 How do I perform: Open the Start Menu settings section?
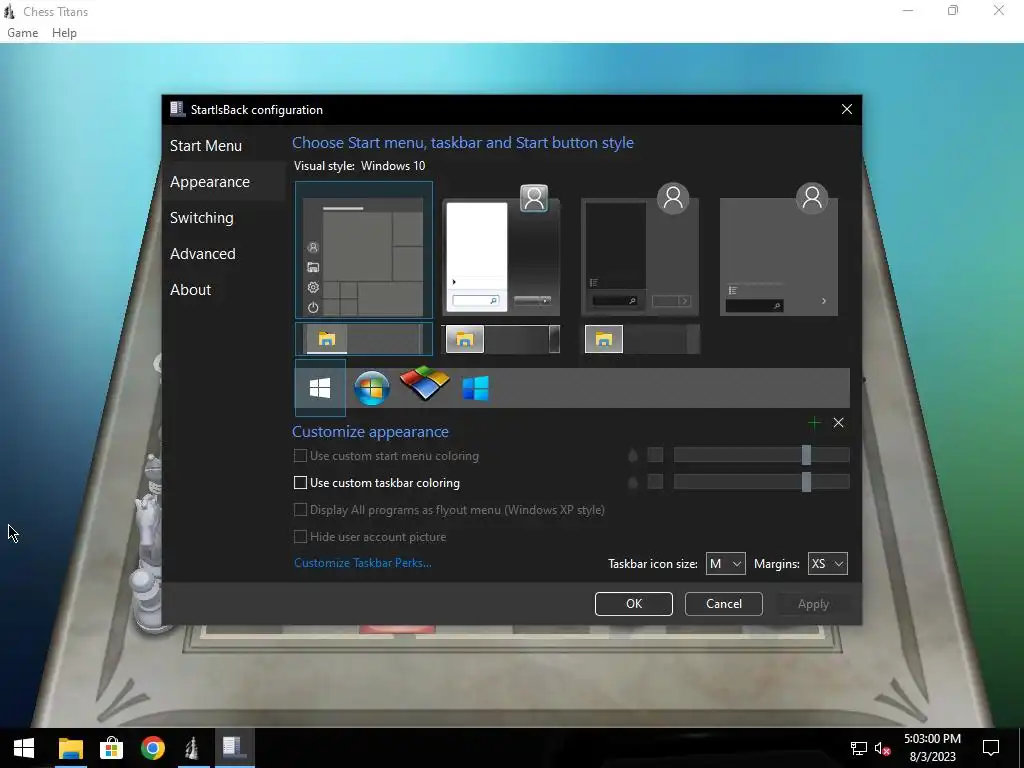(206, 146)
